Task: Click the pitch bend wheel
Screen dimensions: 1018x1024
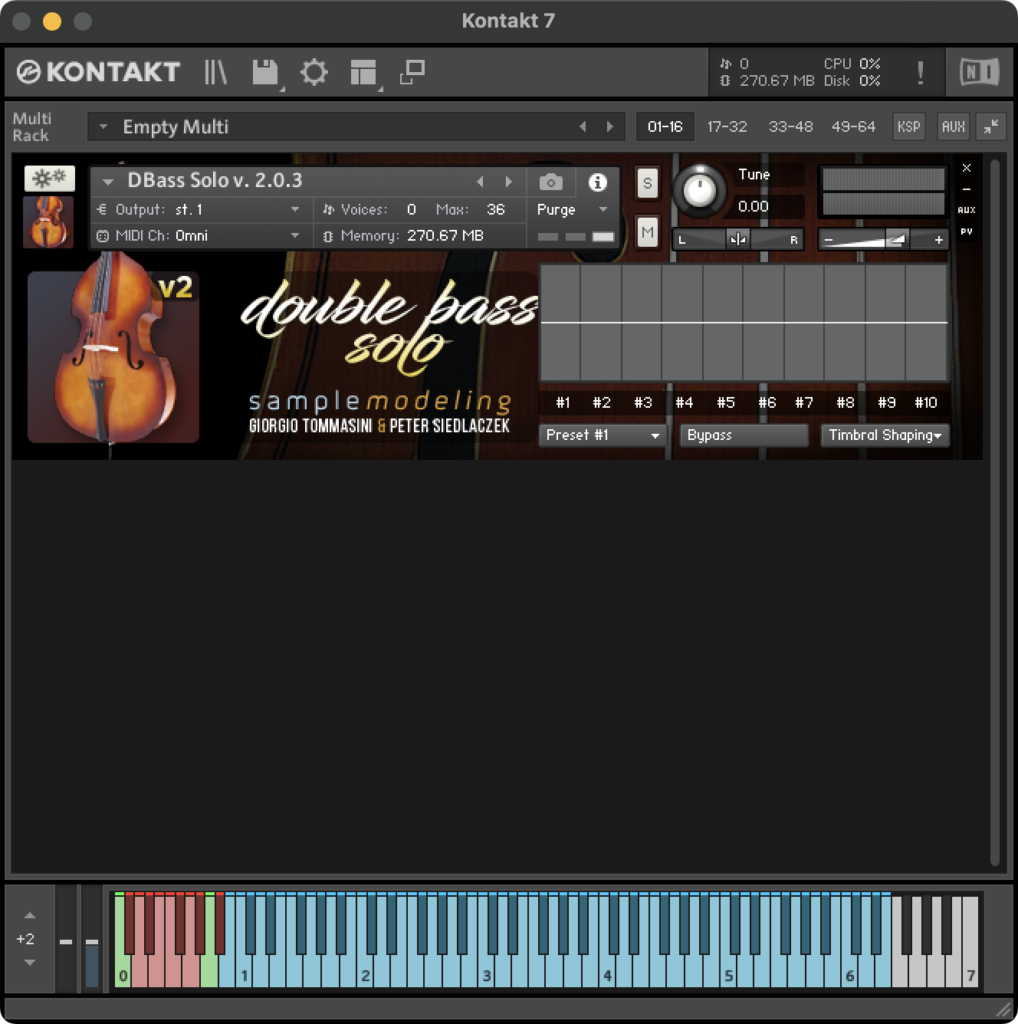Action: point(66,939)
